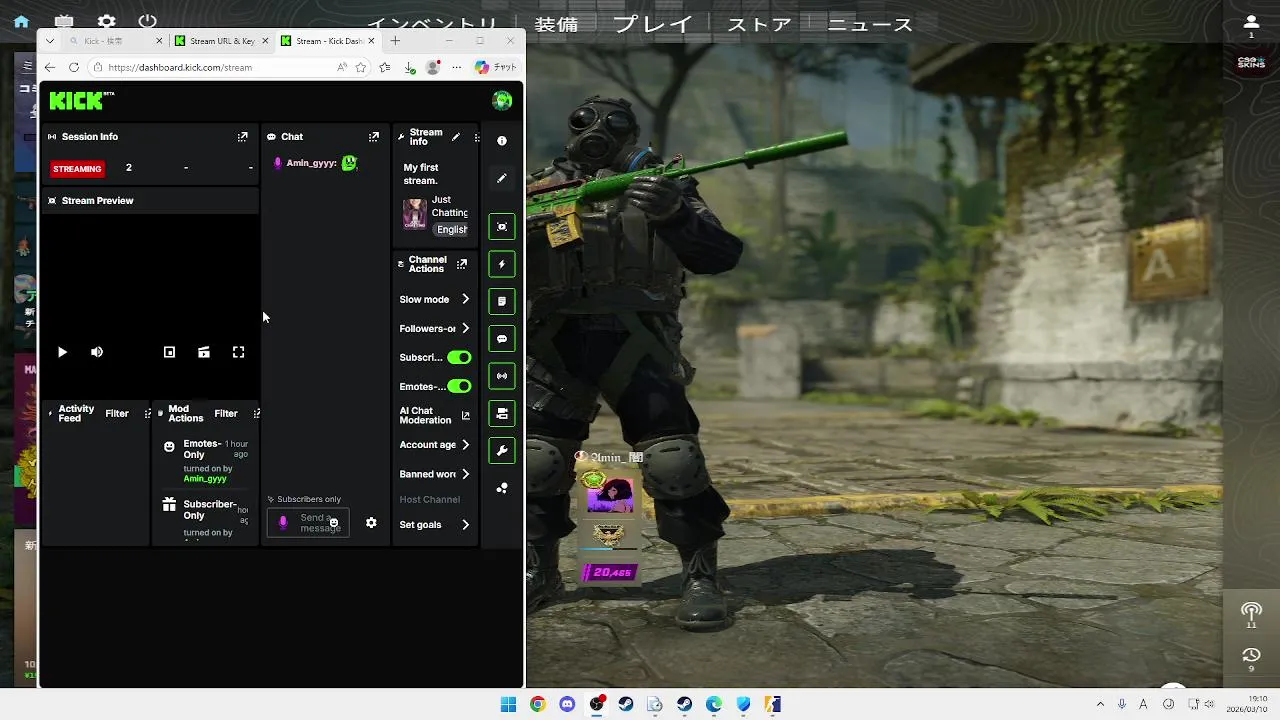The image size is (1280, 720).
Task: Toggle the broadcast signal sidebar icon
Action: [x=502, y=376]
